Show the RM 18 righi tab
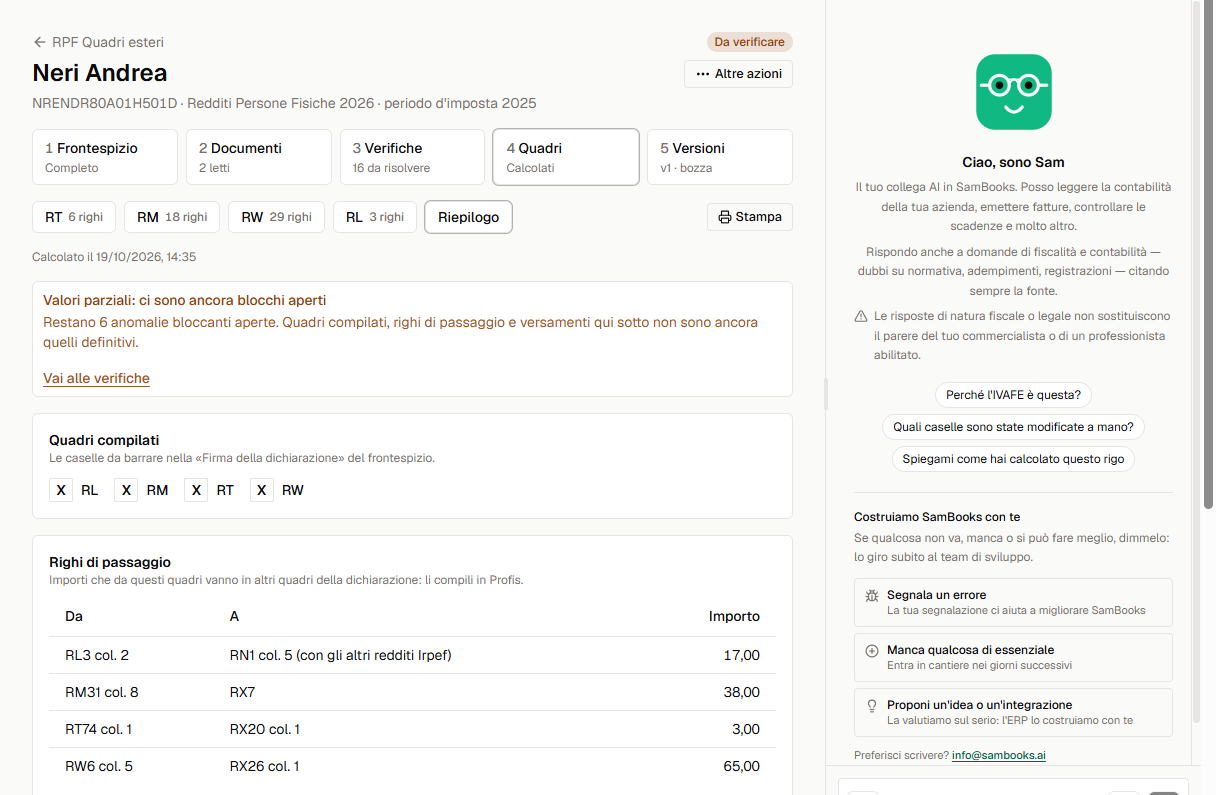The width and height of the screenshot is (1216, 795). point(172,217)
